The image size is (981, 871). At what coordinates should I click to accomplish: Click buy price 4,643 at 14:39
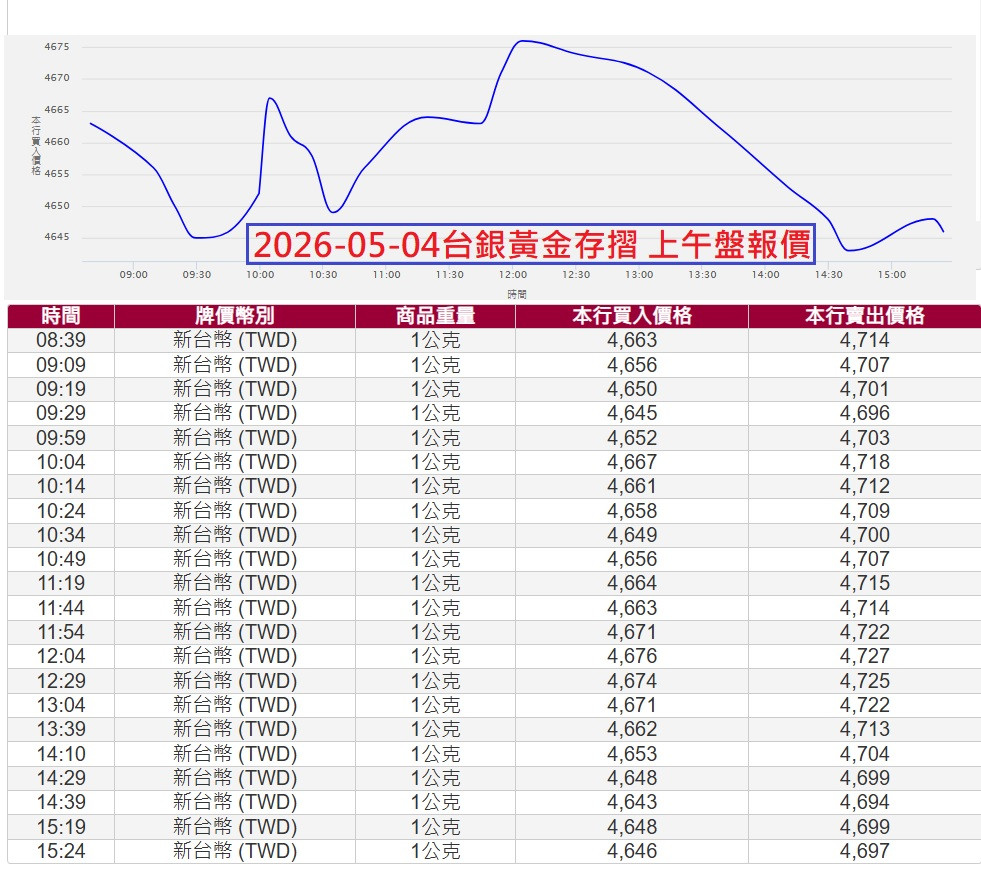(632, 802)
